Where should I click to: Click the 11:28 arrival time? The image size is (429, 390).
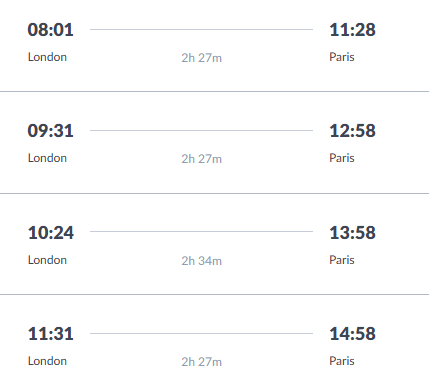point(352,30)
